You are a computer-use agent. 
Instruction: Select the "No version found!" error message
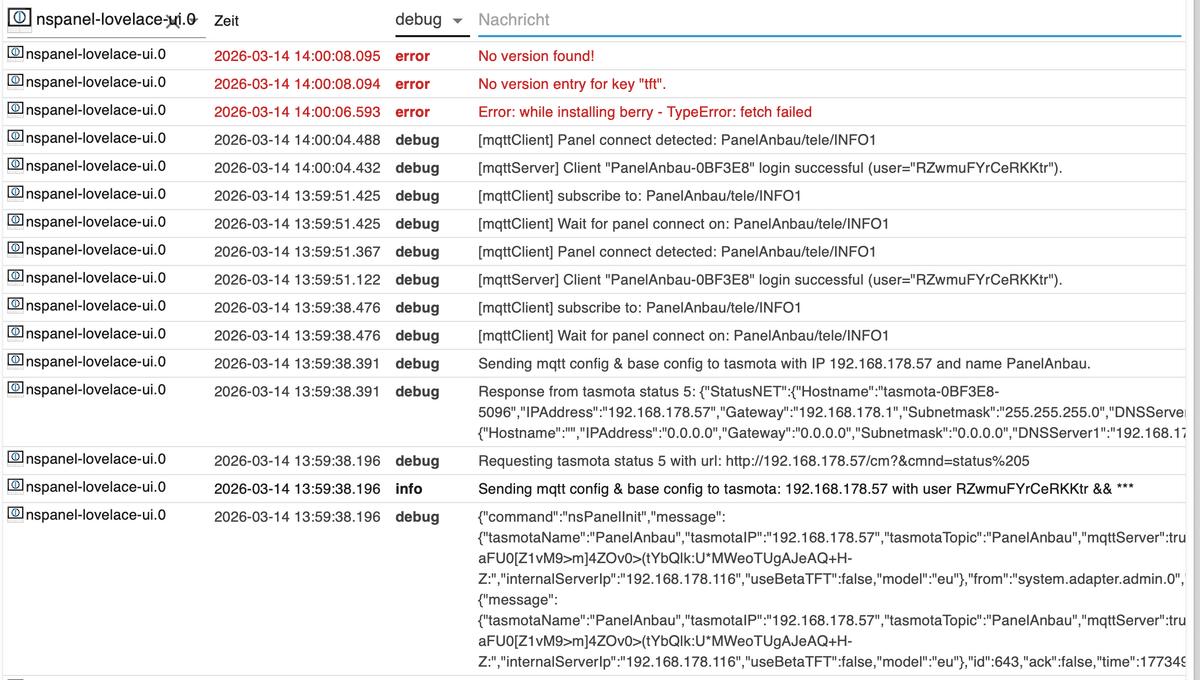click(536, 56)
